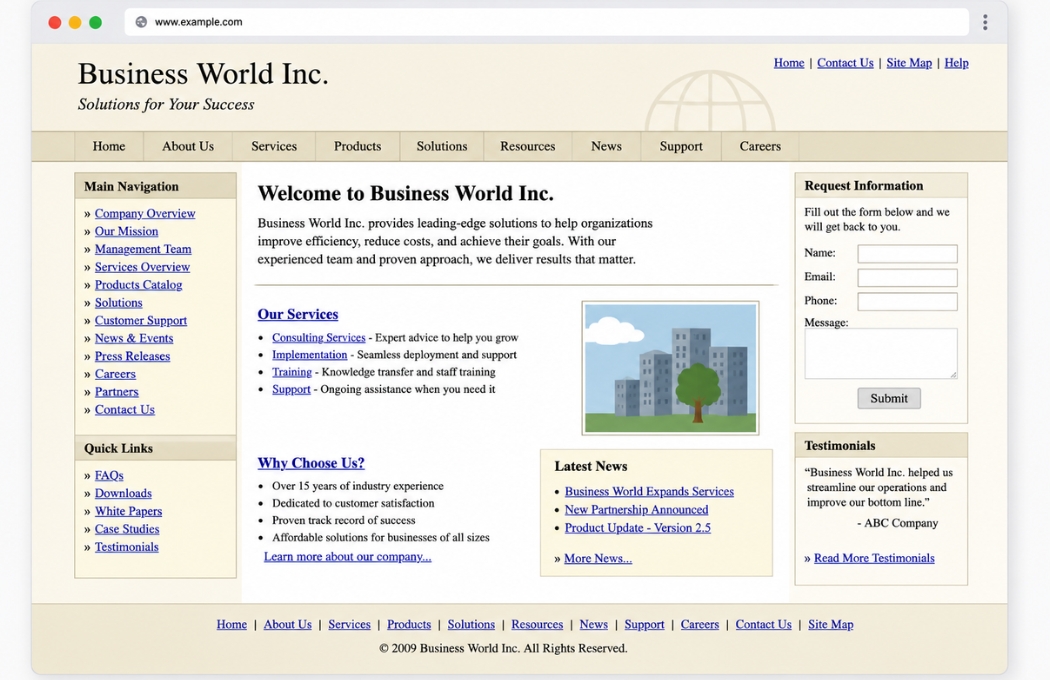Click the city buildings image

(670, 368)
